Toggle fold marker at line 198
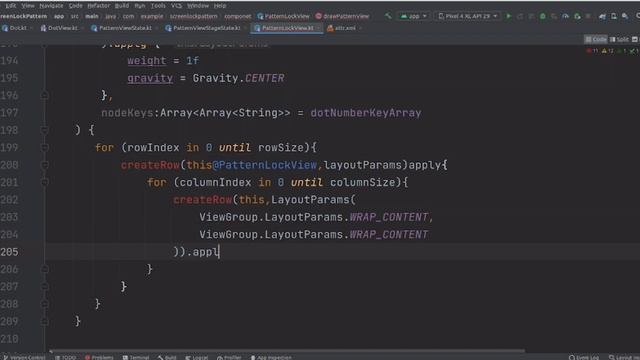The image size is (640, 360). [x=44, y=130]
